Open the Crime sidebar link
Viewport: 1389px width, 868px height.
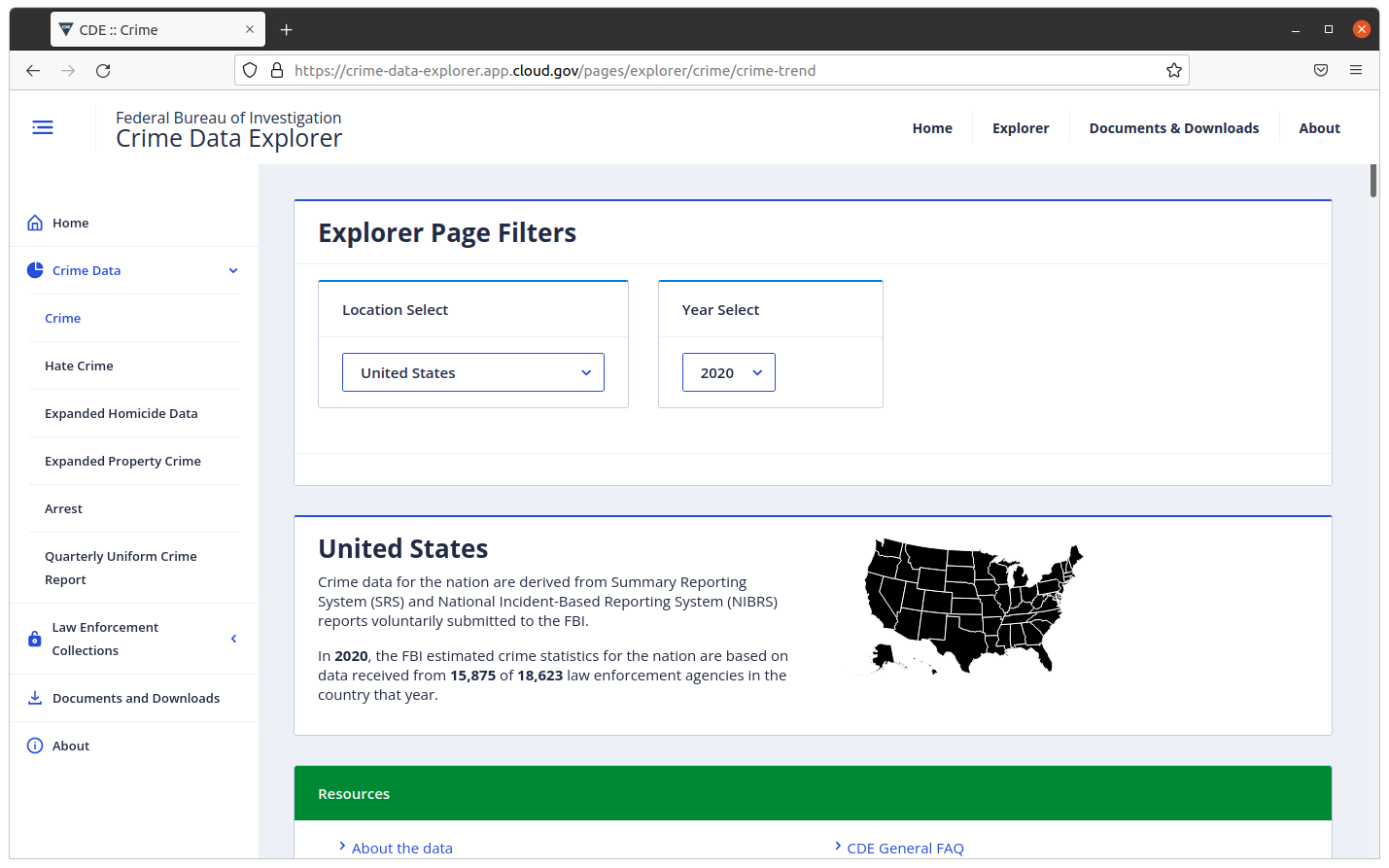click(63, 318)
